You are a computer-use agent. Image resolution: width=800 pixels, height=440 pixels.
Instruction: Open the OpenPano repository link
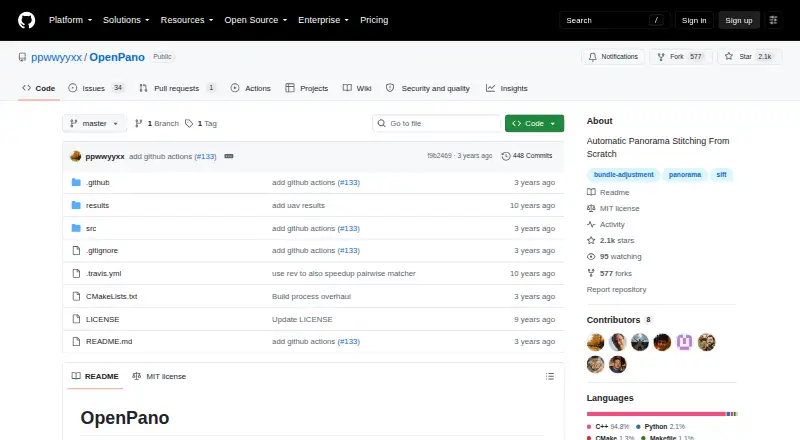[117, 57]
